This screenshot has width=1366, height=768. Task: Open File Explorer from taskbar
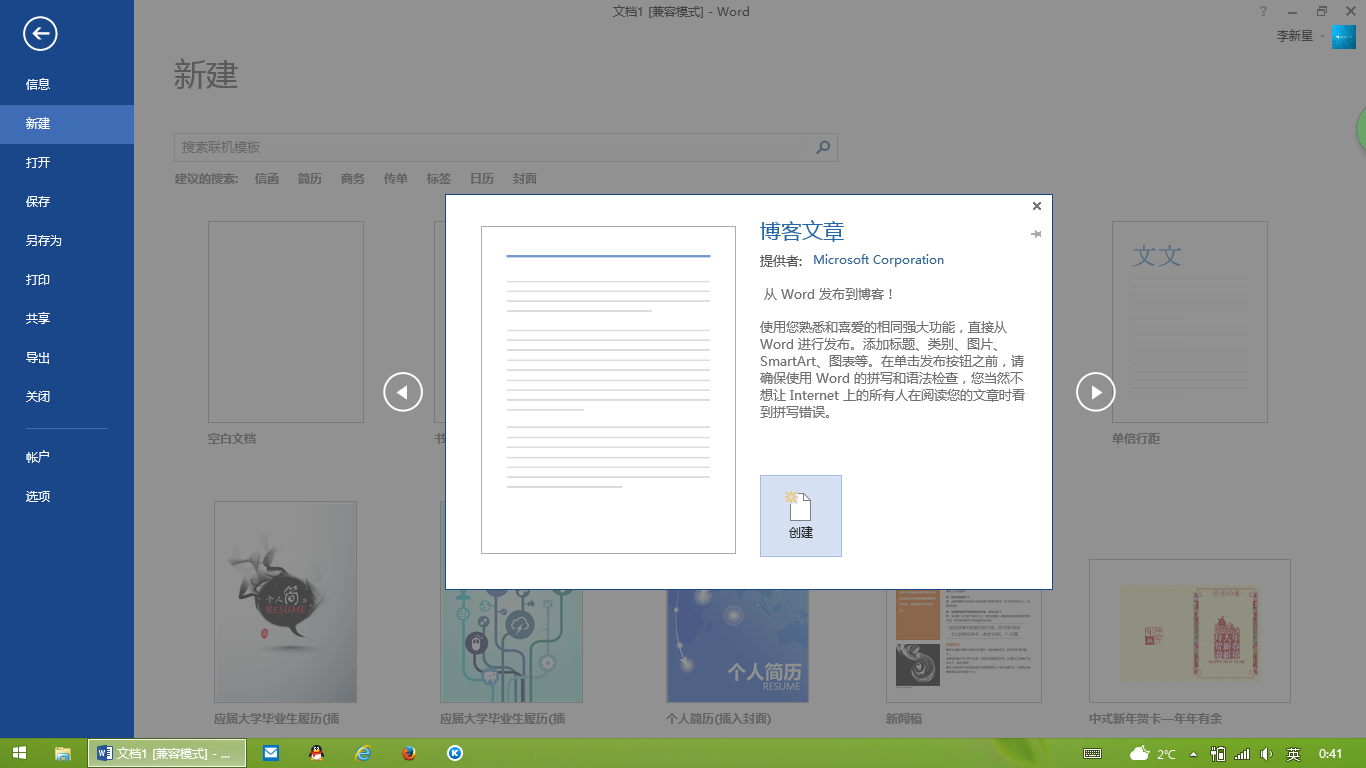[x=62, y=754]
